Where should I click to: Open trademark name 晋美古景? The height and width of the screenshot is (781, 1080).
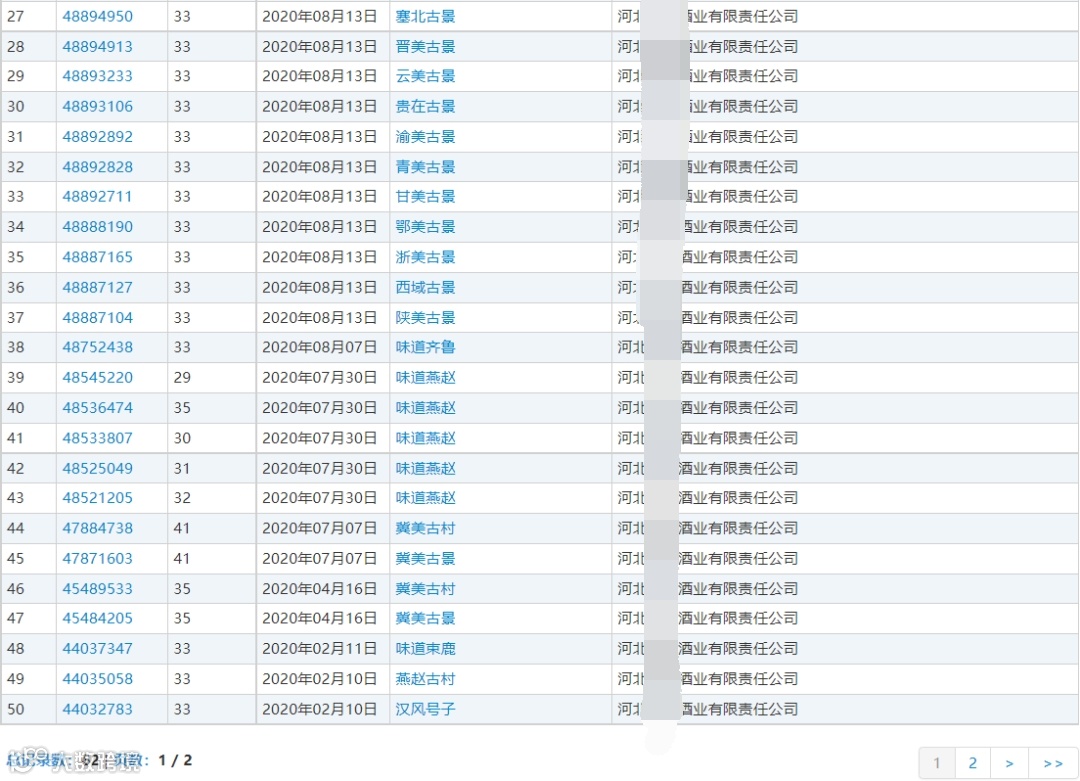425,47
